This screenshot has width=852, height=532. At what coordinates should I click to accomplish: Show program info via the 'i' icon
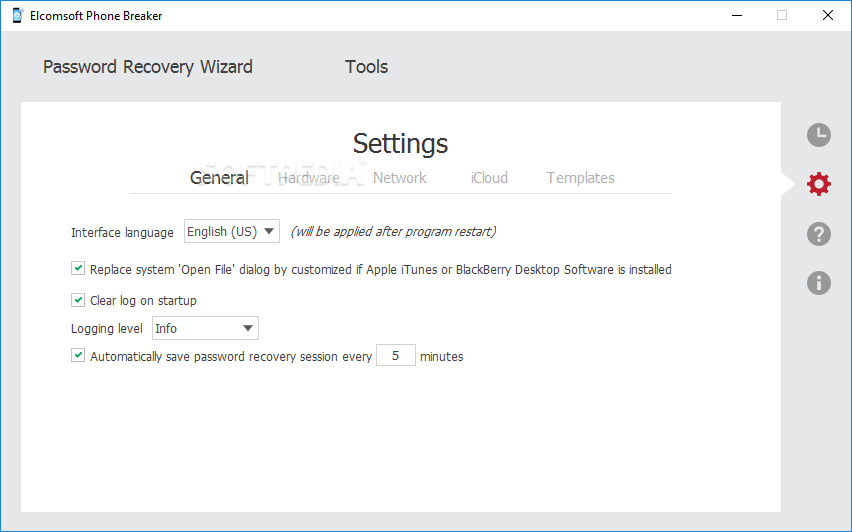(x=819, y=283)
